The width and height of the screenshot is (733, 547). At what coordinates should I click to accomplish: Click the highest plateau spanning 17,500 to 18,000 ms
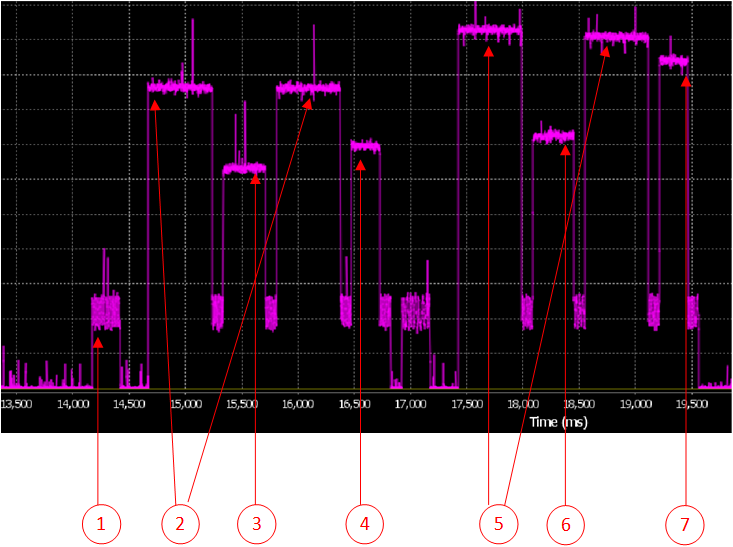pos(490,31)
